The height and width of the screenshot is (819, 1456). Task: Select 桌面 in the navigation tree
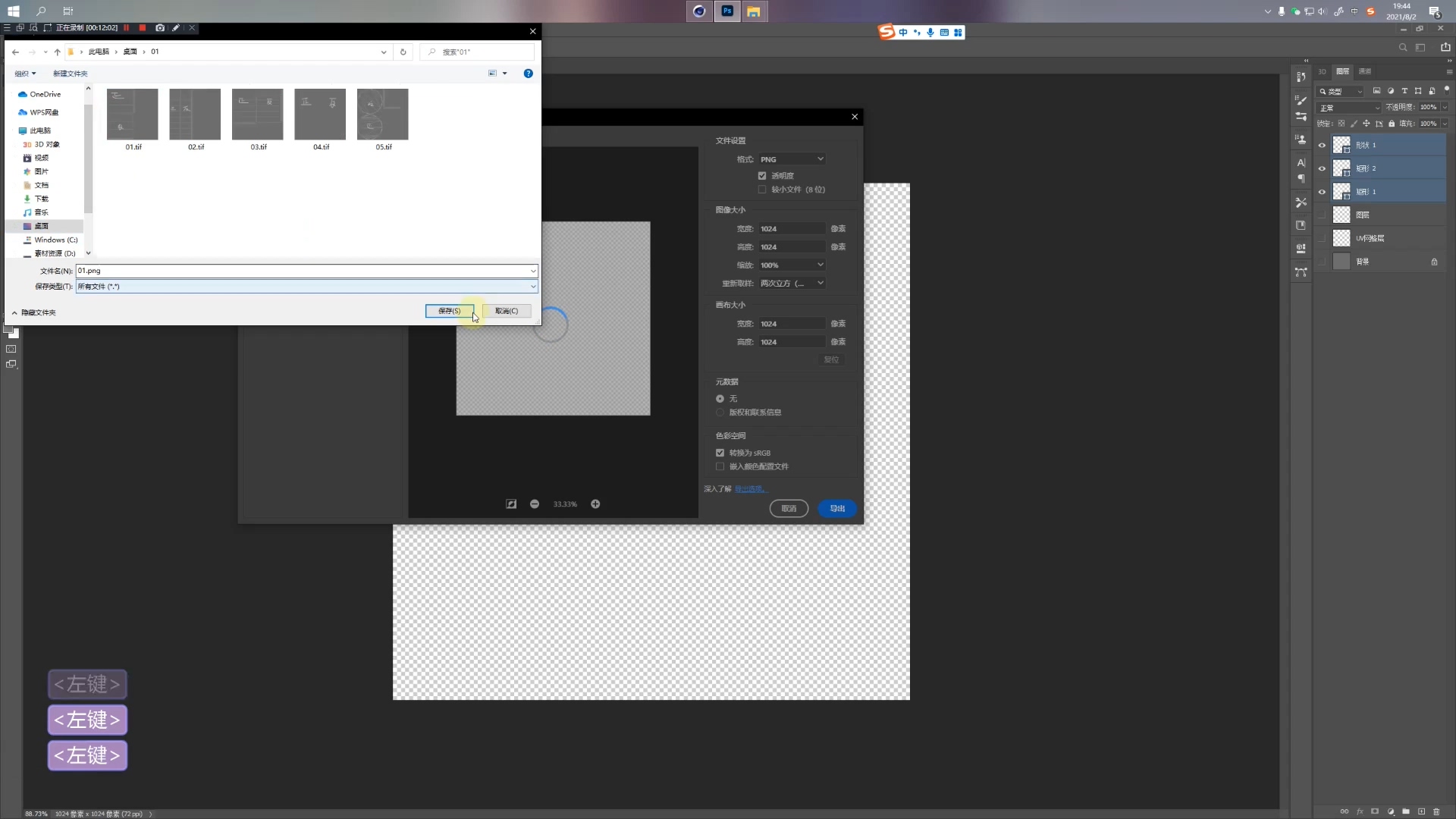(41, 226)
